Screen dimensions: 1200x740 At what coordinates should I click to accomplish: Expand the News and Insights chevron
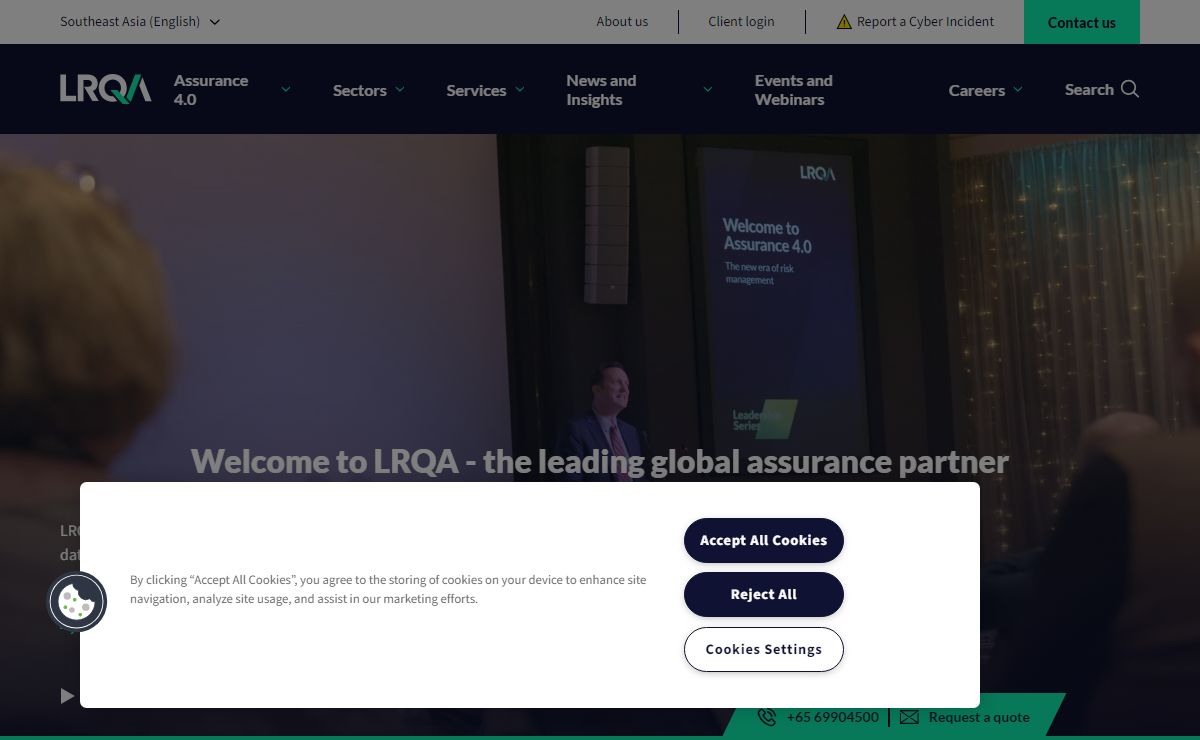click(x=708, y=89)
